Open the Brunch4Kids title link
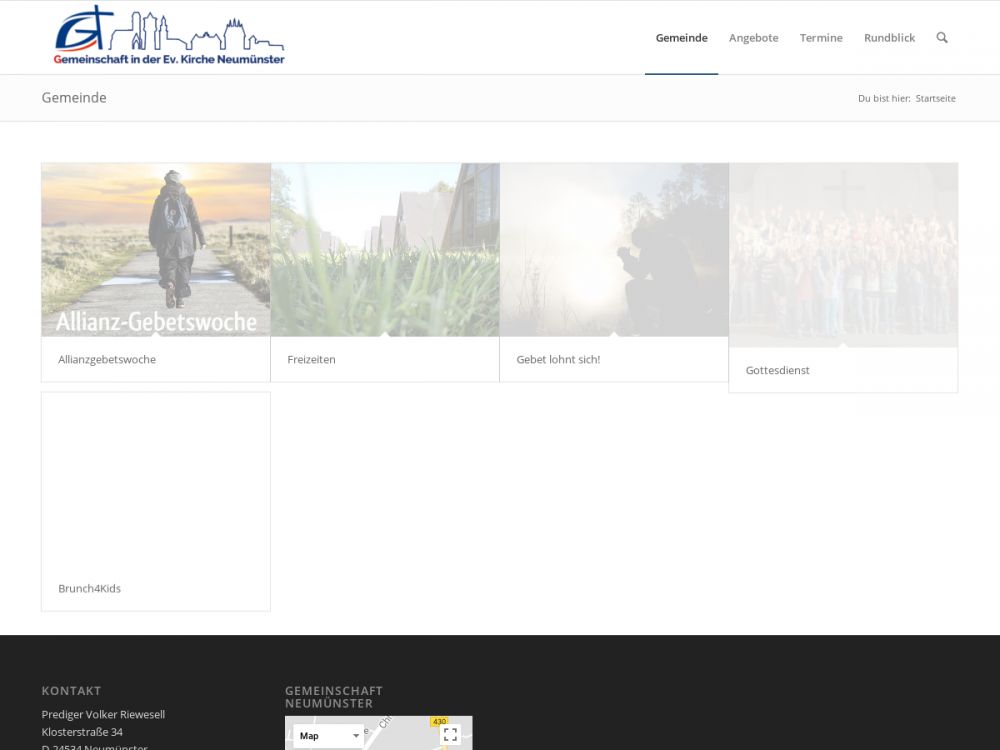Image resolution: width=1000 pixels, height=750 pixels. pyautogui.click(x=89, y=589)
